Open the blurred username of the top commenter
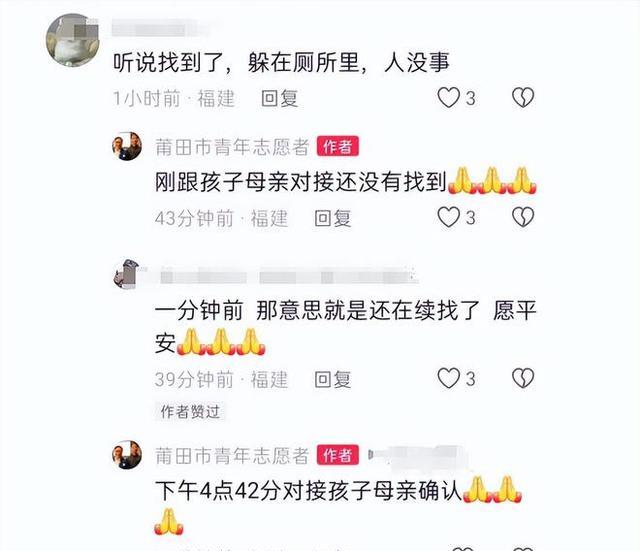This screenshot has width=640, height=551. click(x=163, y=28)
